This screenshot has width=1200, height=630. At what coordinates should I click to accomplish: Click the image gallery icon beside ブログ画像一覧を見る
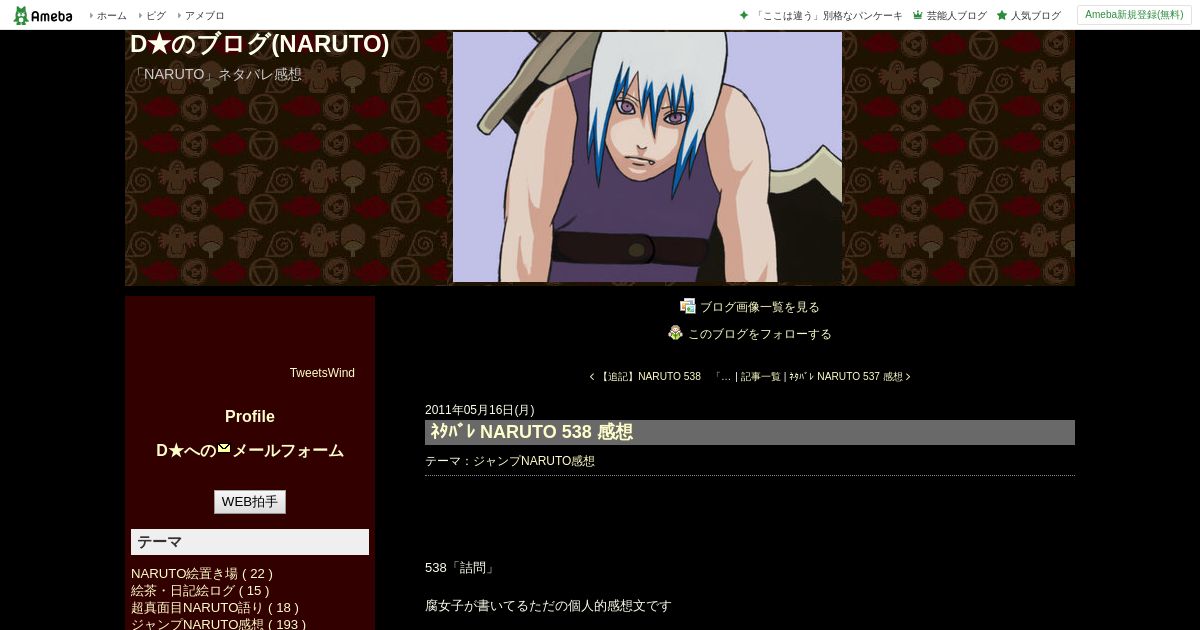(x=688, y=306)
